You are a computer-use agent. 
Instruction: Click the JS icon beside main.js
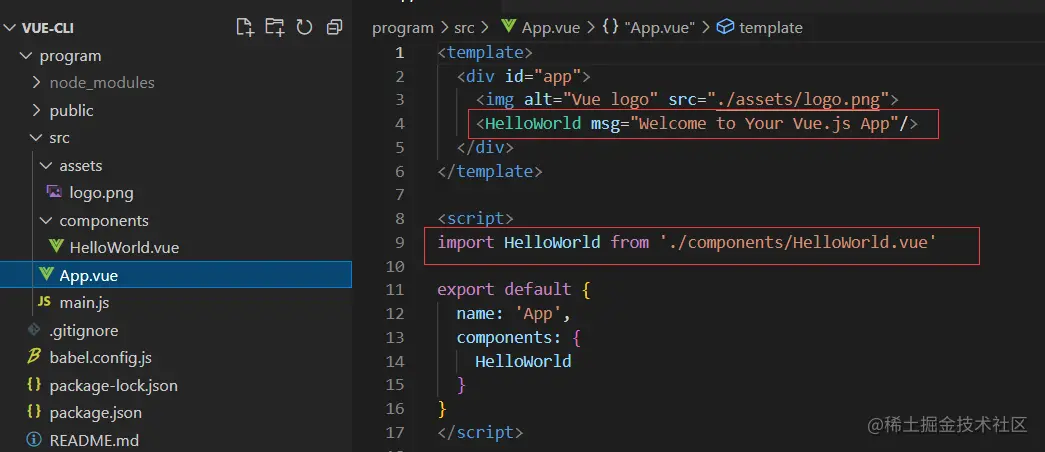pos(44,302)
